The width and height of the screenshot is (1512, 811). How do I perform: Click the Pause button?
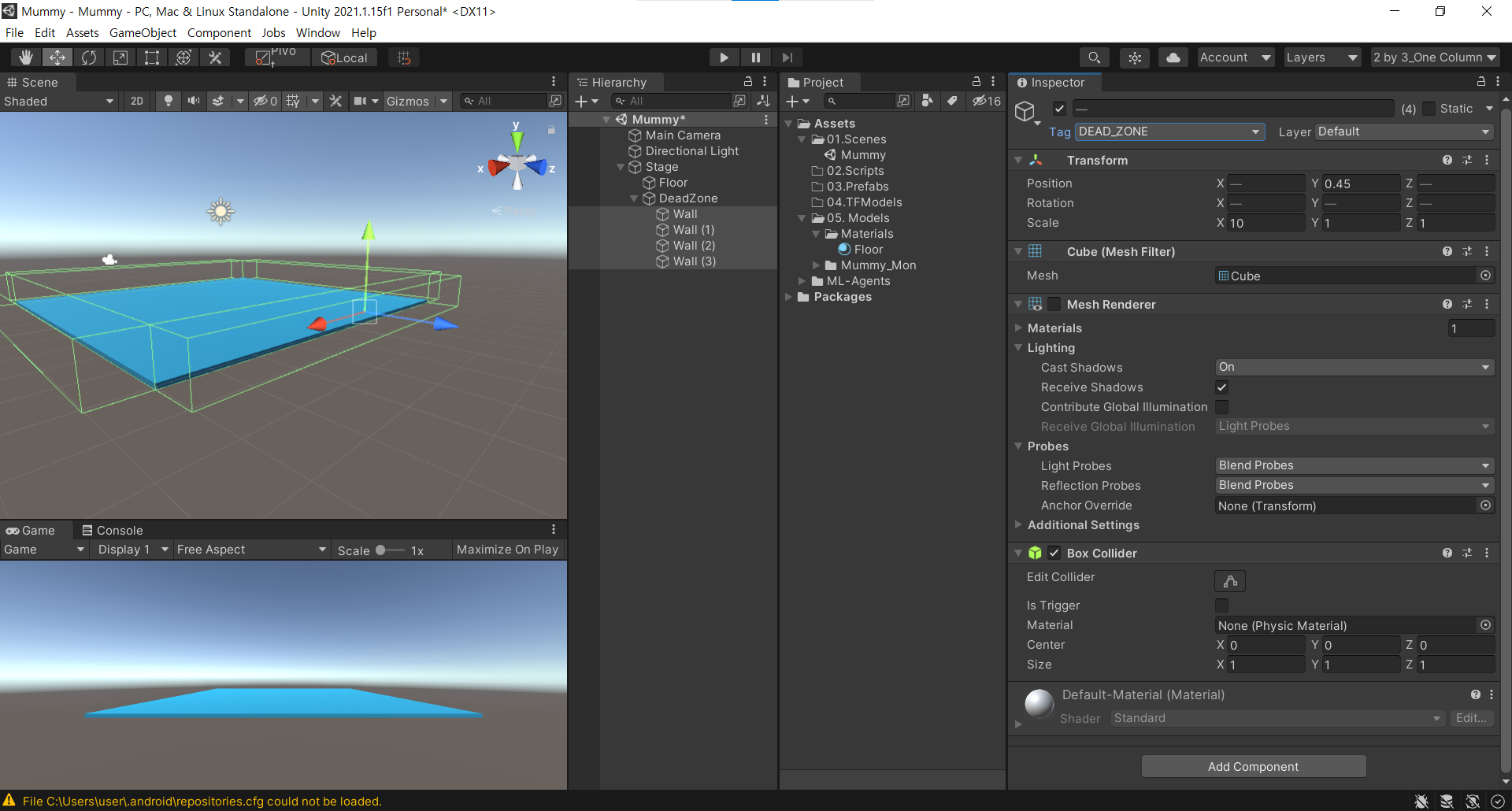pos(755,57)
